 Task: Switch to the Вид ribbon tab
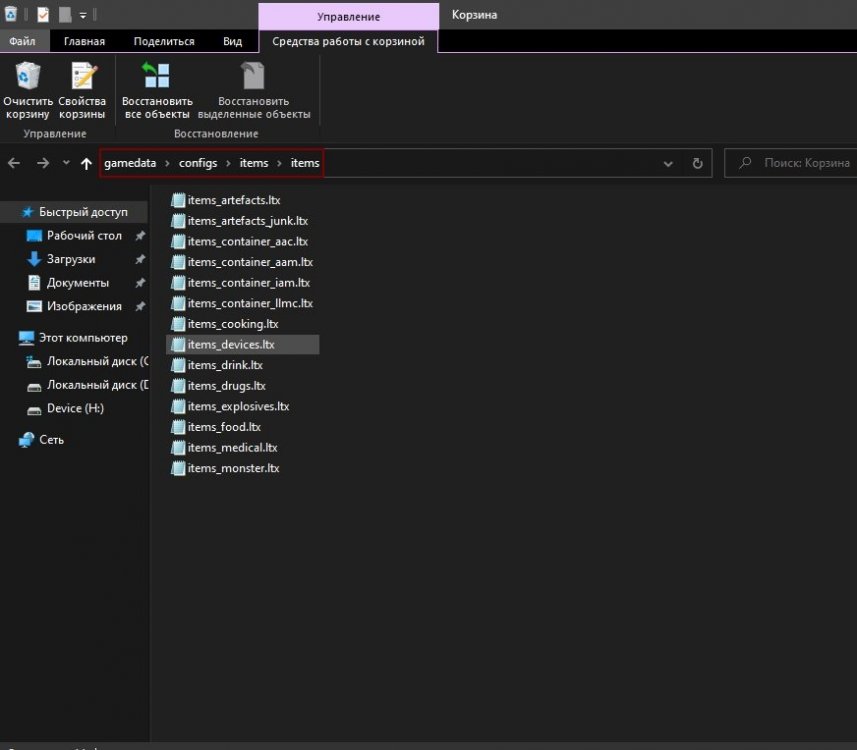coord(232,42)
